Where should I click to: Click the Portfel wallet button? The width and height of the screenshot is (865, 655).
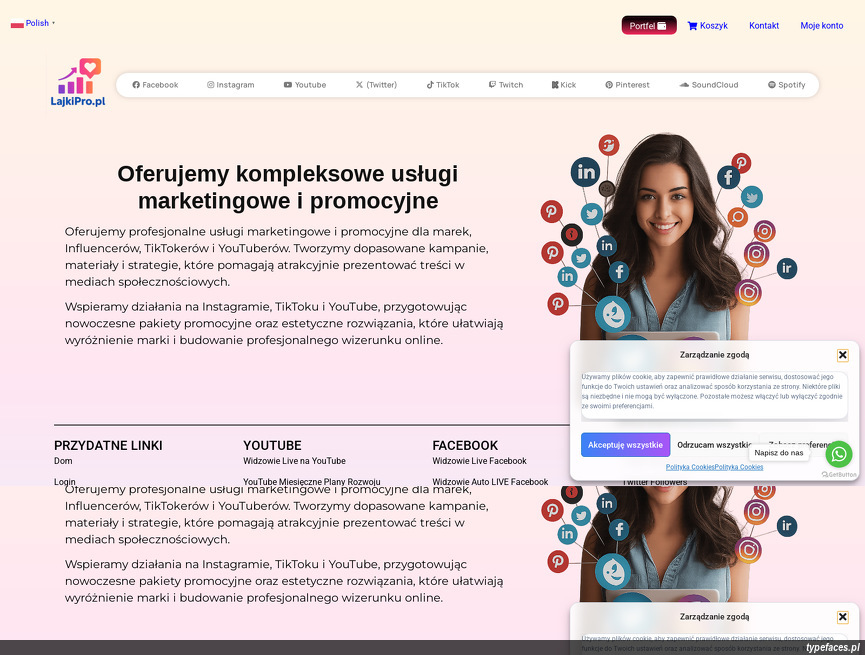tap(649, 25)
